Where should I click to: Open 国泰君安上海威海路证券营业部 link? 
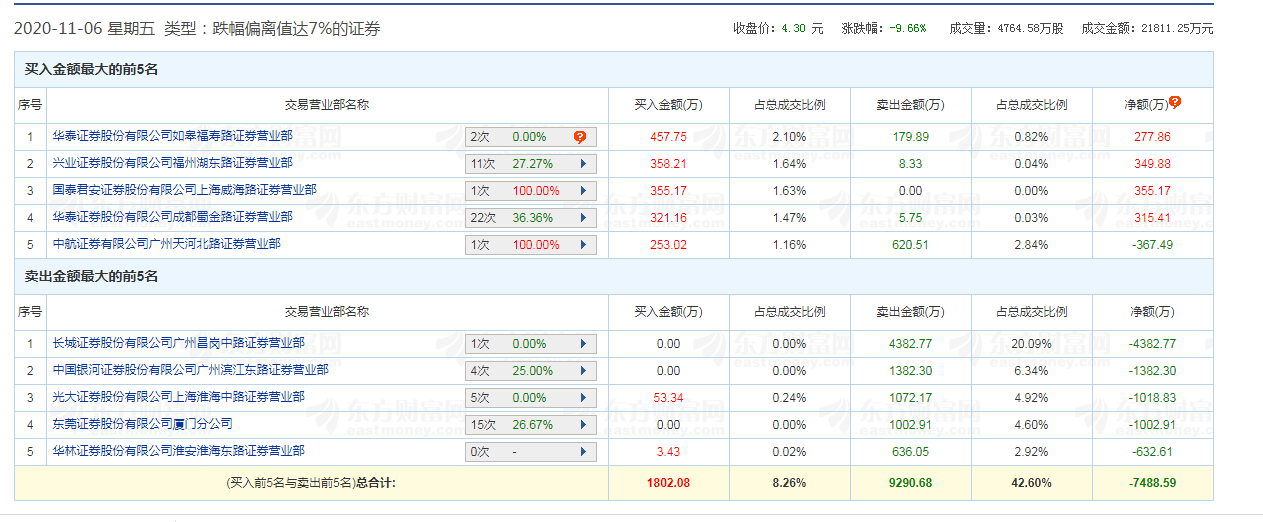pyautogui.click(x=185, y=190)
